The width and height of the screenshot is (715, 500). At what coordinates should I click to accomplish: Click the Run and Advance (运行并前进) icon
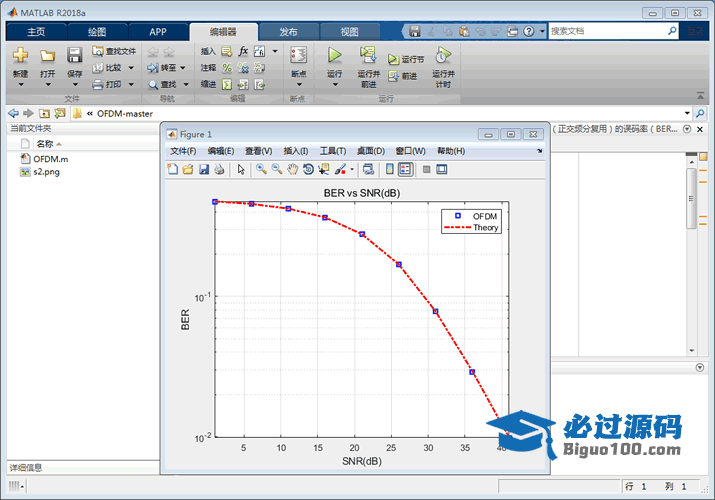368,55
